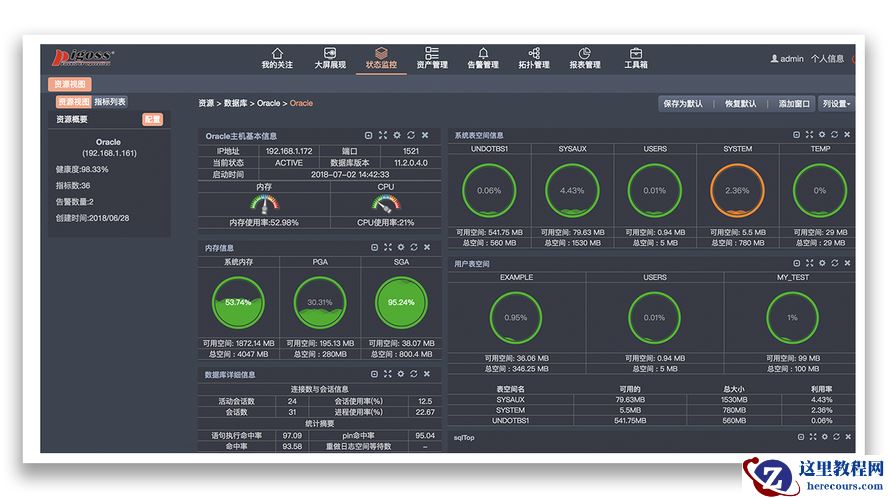Click 恢复默认 button
Image resolution: width=889 pixels, height=498 pixels.
point(740,104)
